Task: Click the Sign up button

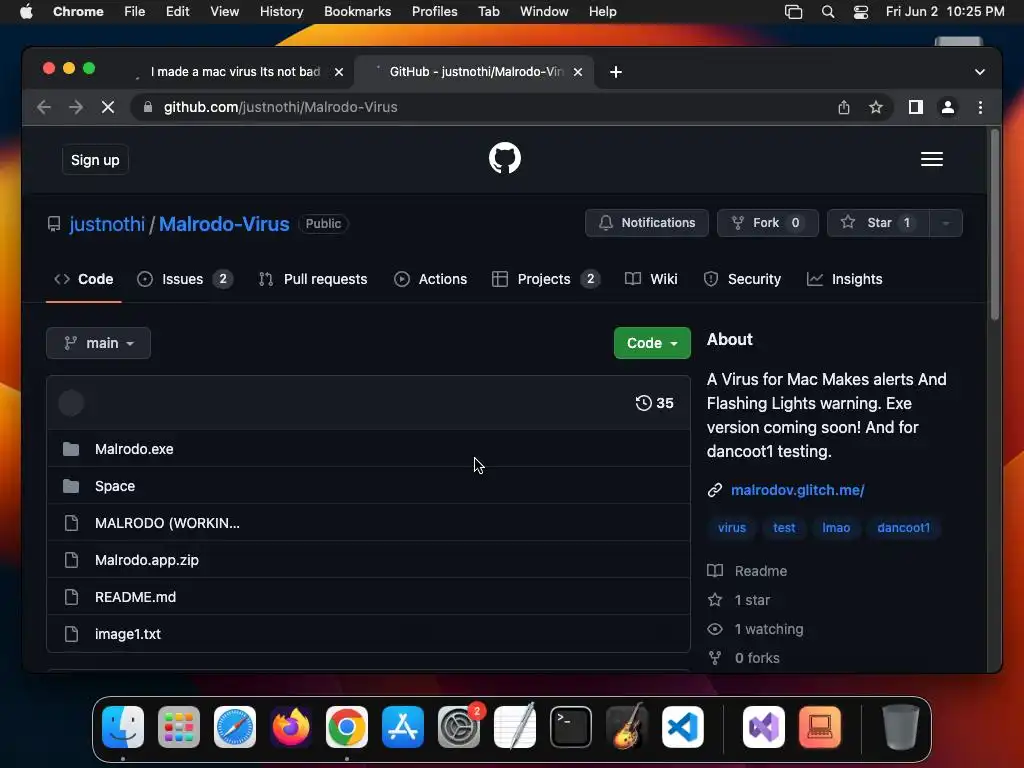Action: [x=95, y=160]
